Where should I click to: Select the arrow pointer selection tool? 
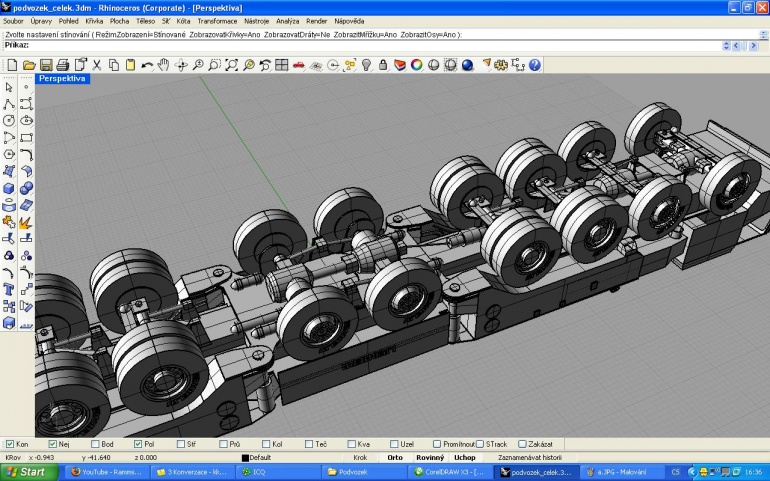(9, 87)
